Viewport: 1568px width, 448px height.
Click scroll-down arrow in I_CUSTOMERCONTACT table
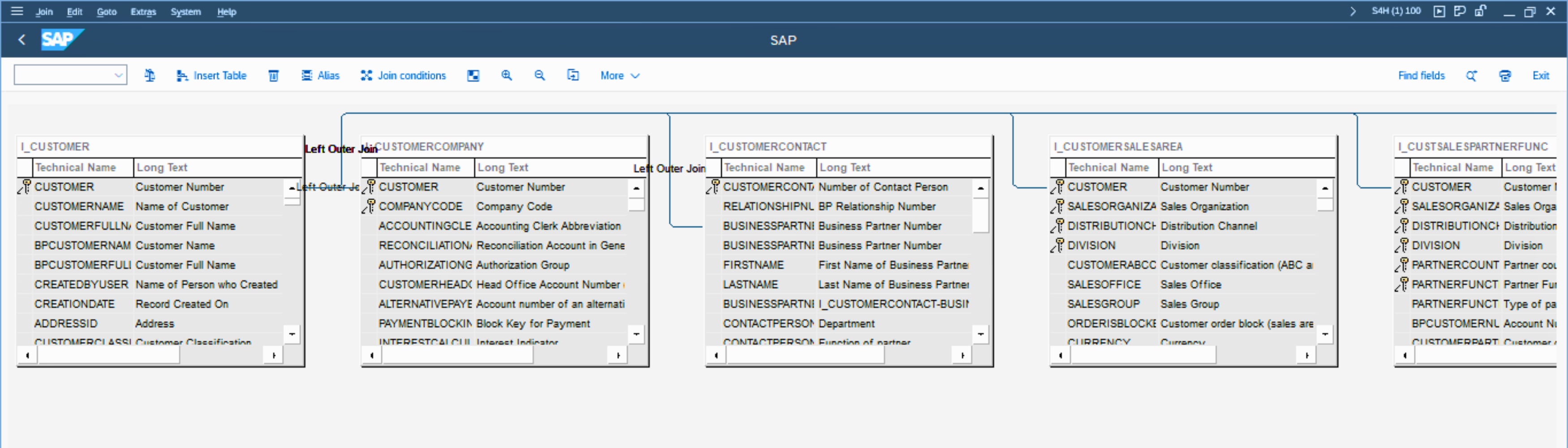click(x=980, y=334)
